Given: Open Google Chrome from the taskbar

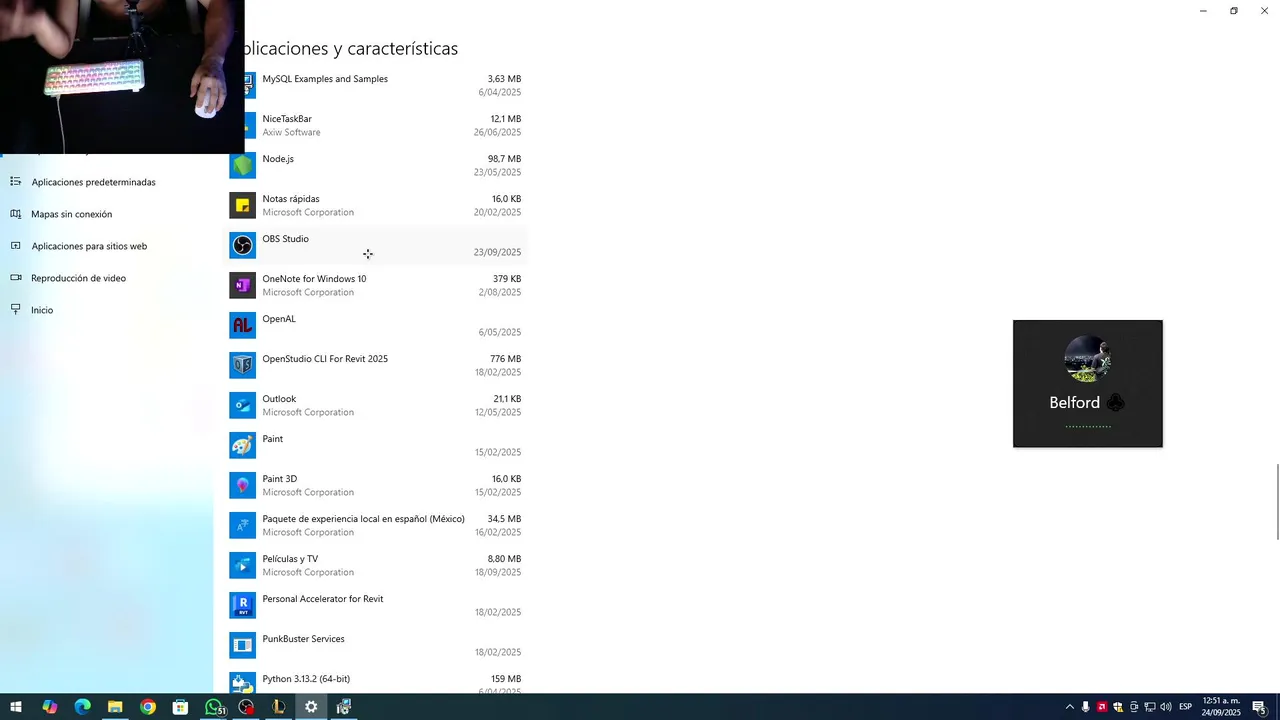Looking at the screenshot, I should [148, 707].
